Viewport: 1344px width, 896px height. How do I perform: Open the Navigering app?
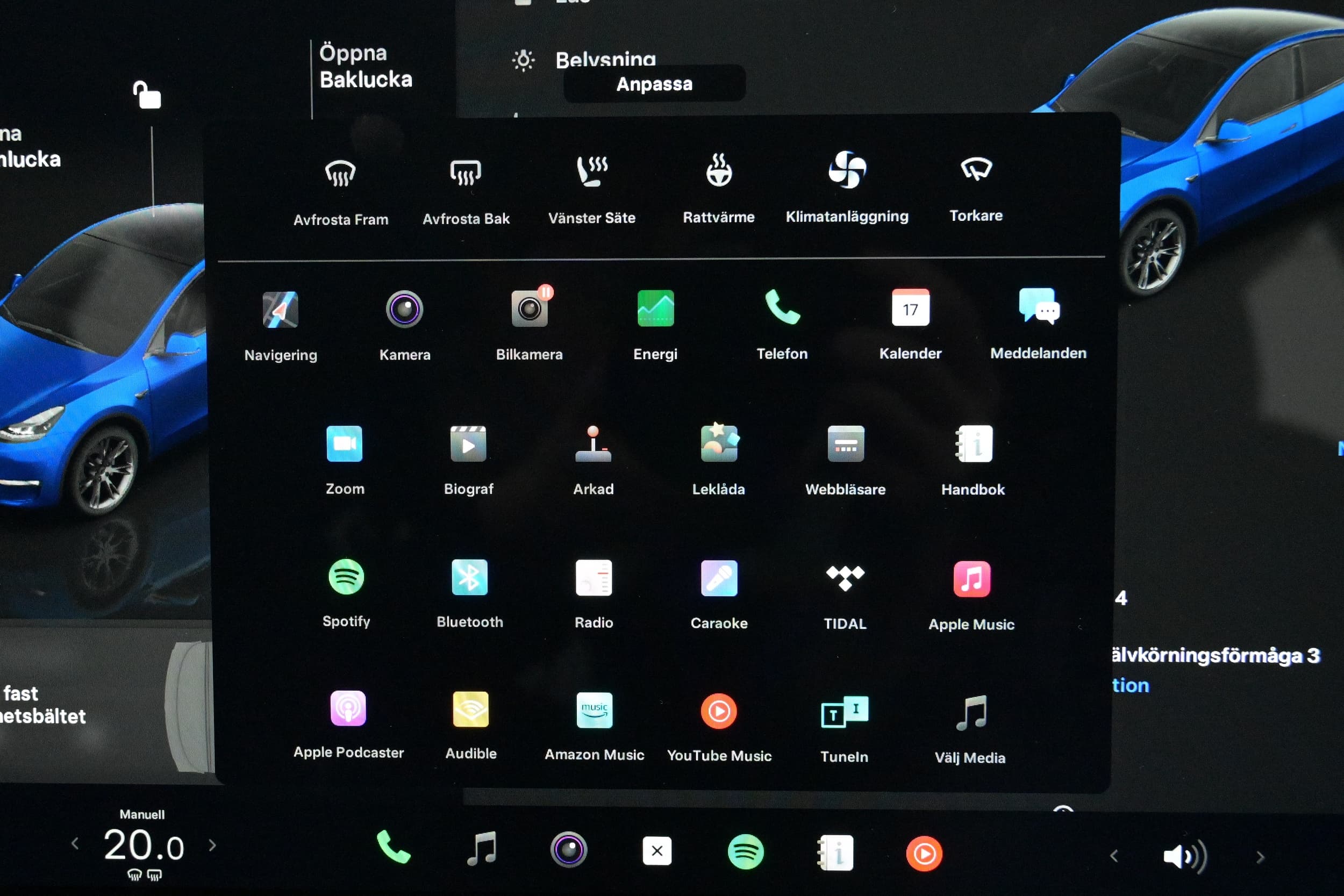click(x=281, y=326)
